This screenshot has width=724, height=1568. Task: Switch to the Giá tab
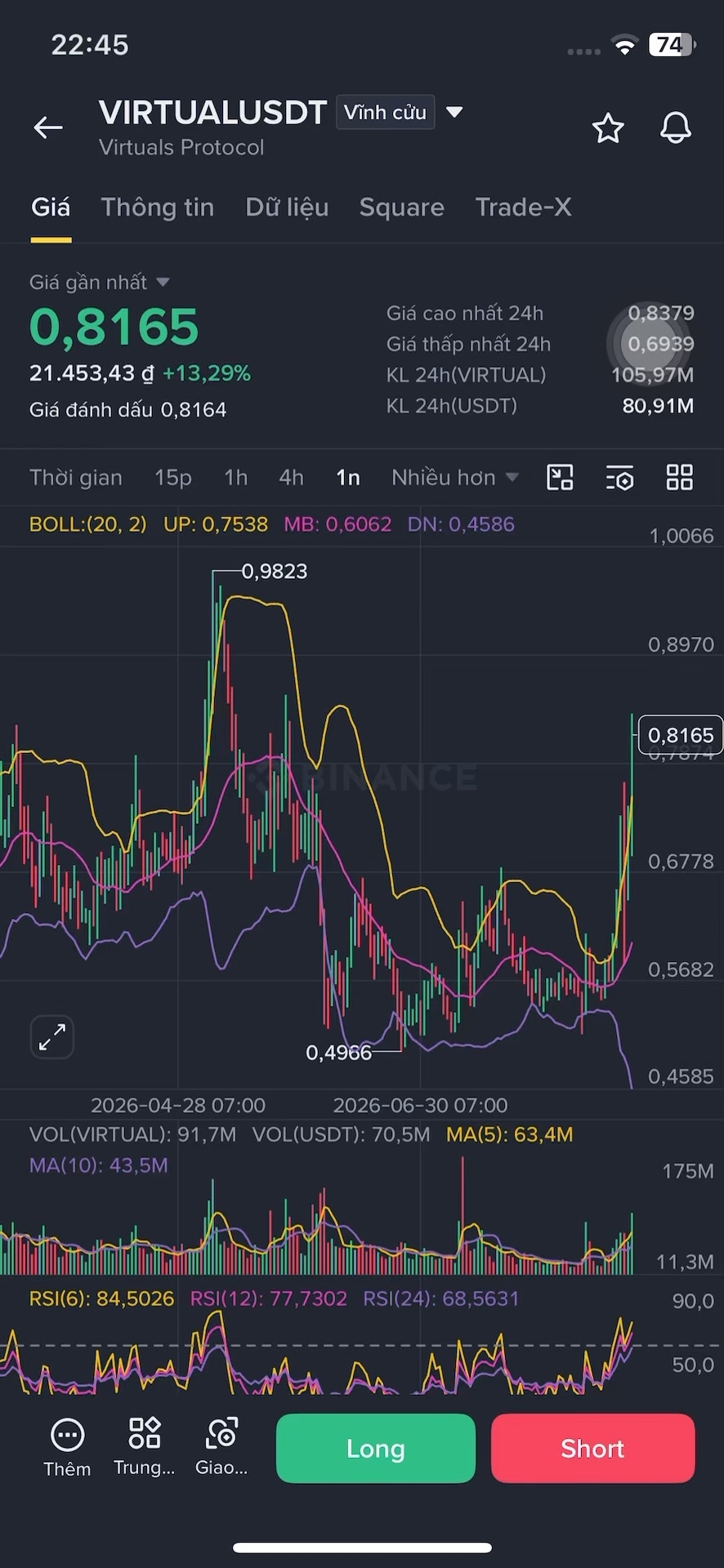(51, 207)
